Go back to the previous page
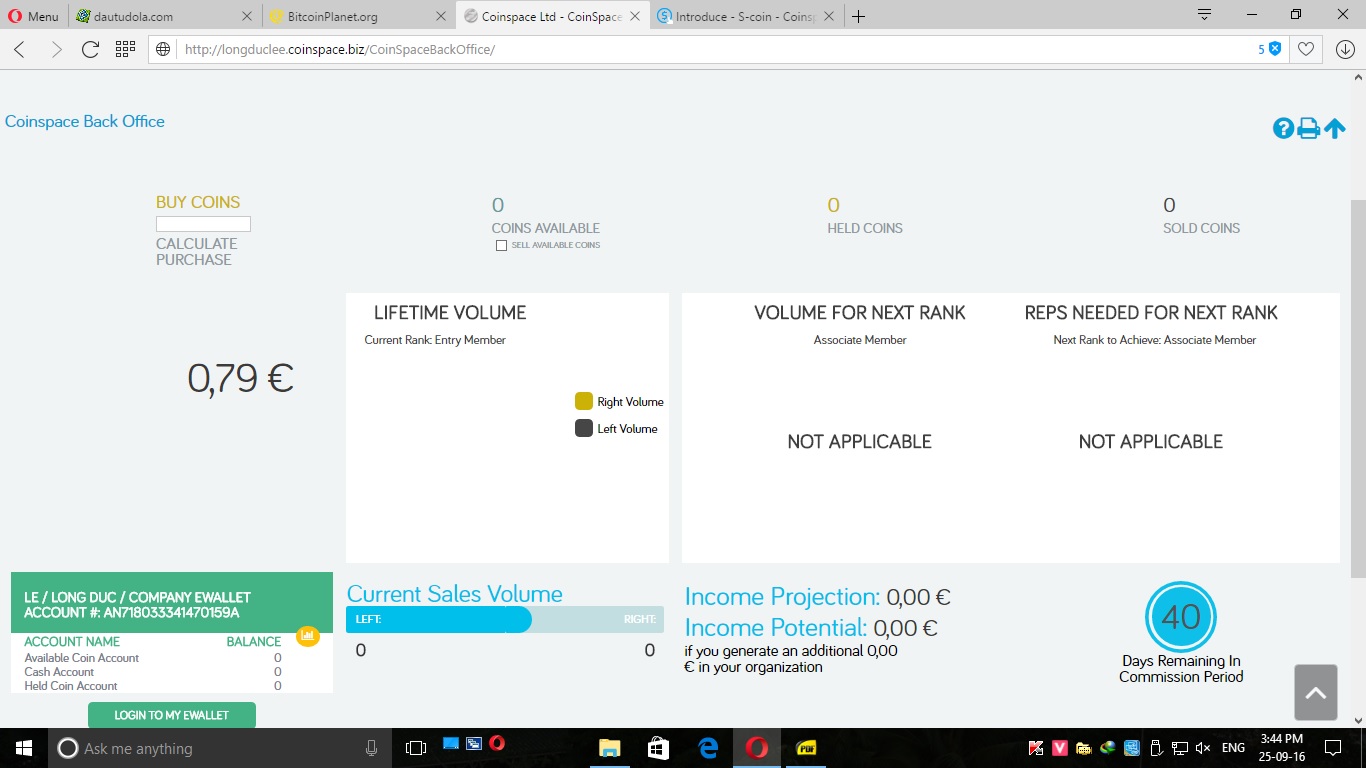 click(20, 49)
